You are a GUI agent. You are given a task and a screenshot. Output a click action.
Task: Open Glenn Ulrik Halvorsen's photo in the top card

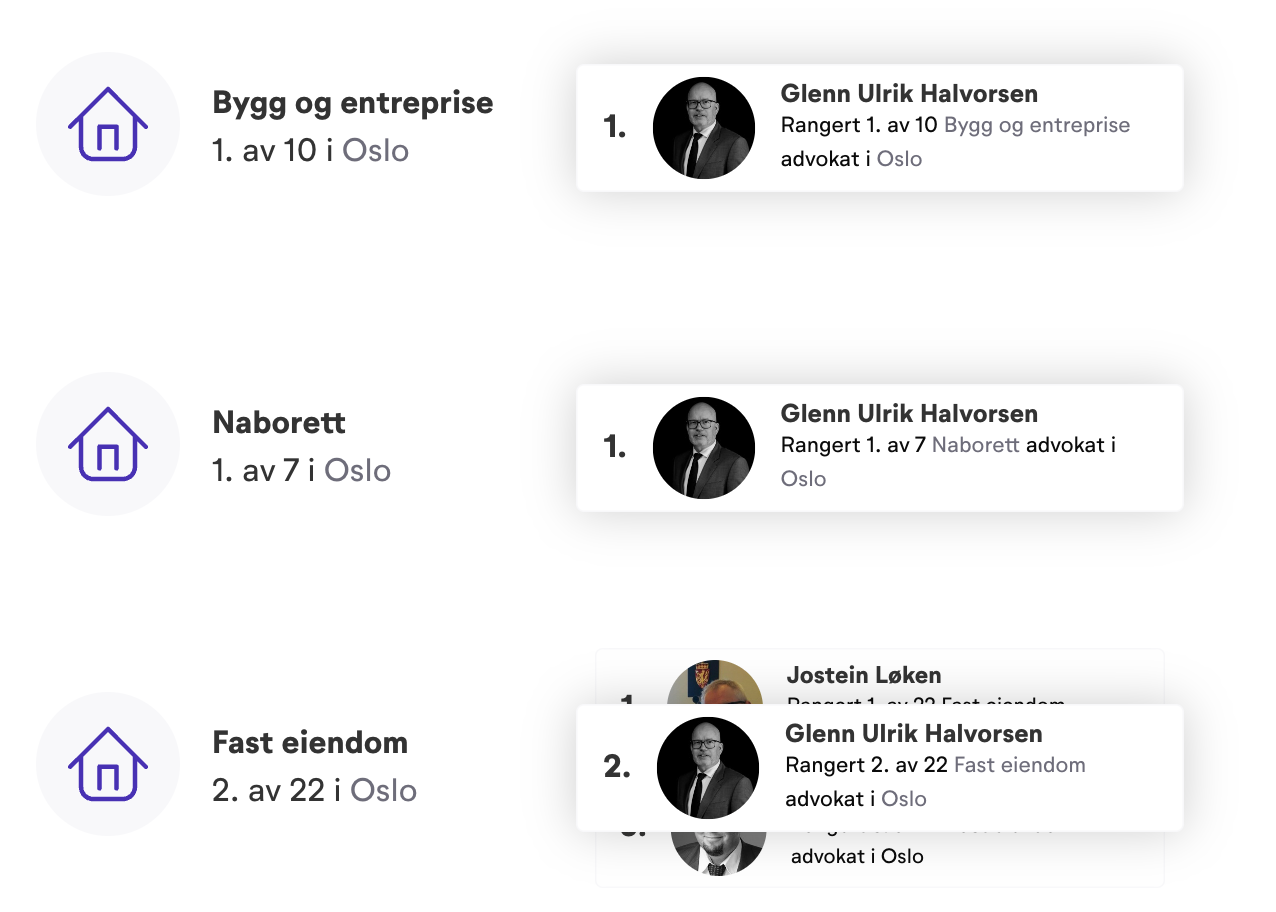704,127
